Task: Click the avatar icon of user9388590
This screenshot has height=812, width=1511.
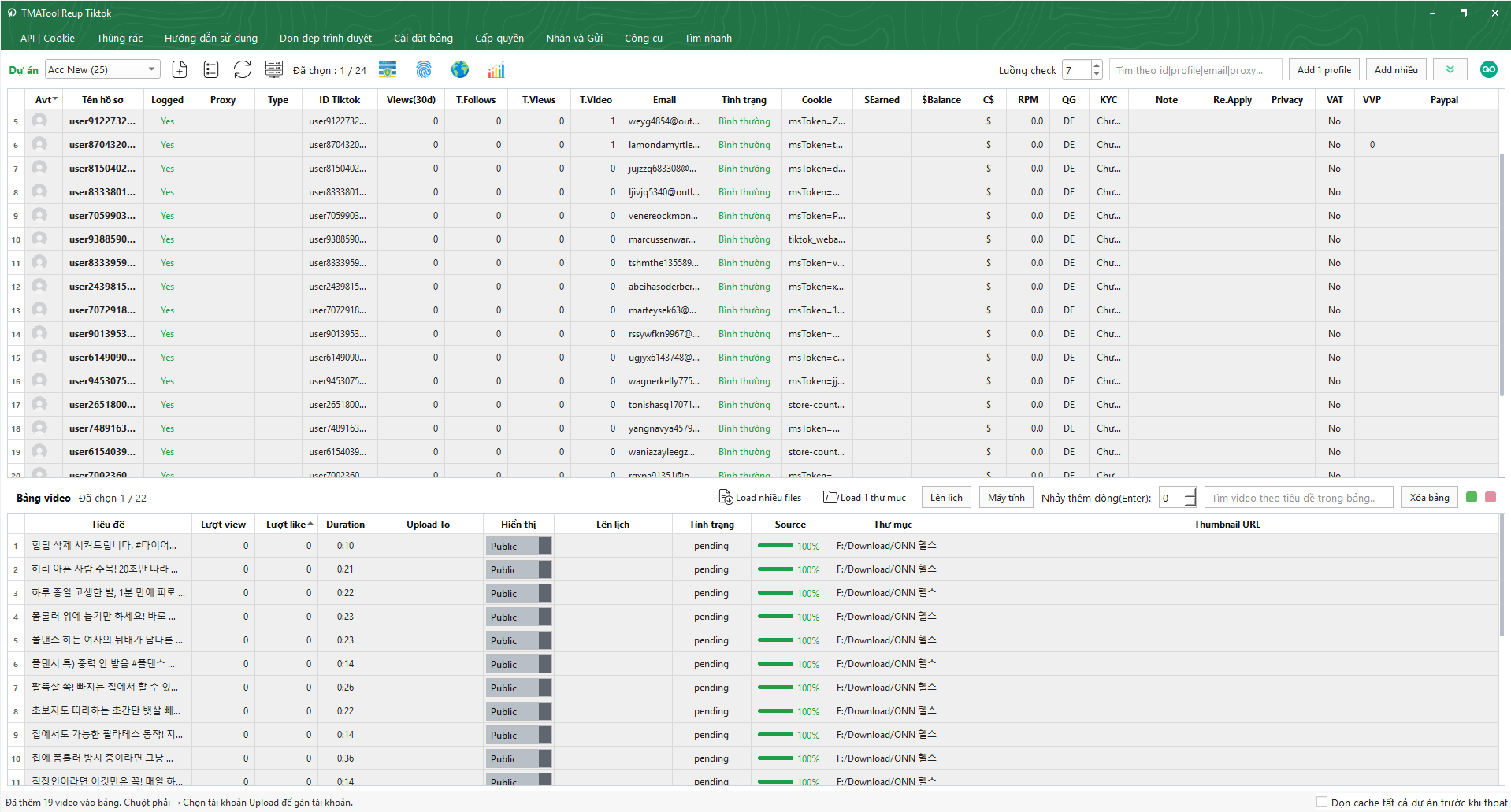Action: pyautogui.click(x=39, y=239)
